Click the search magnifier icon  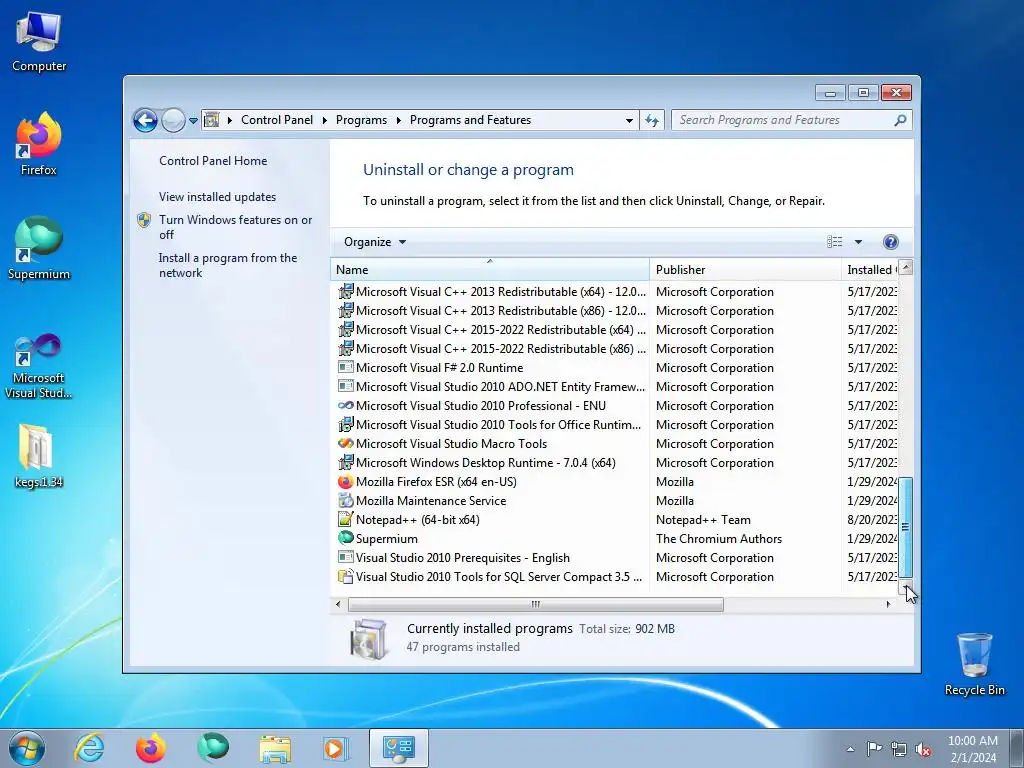click(901, 120)
